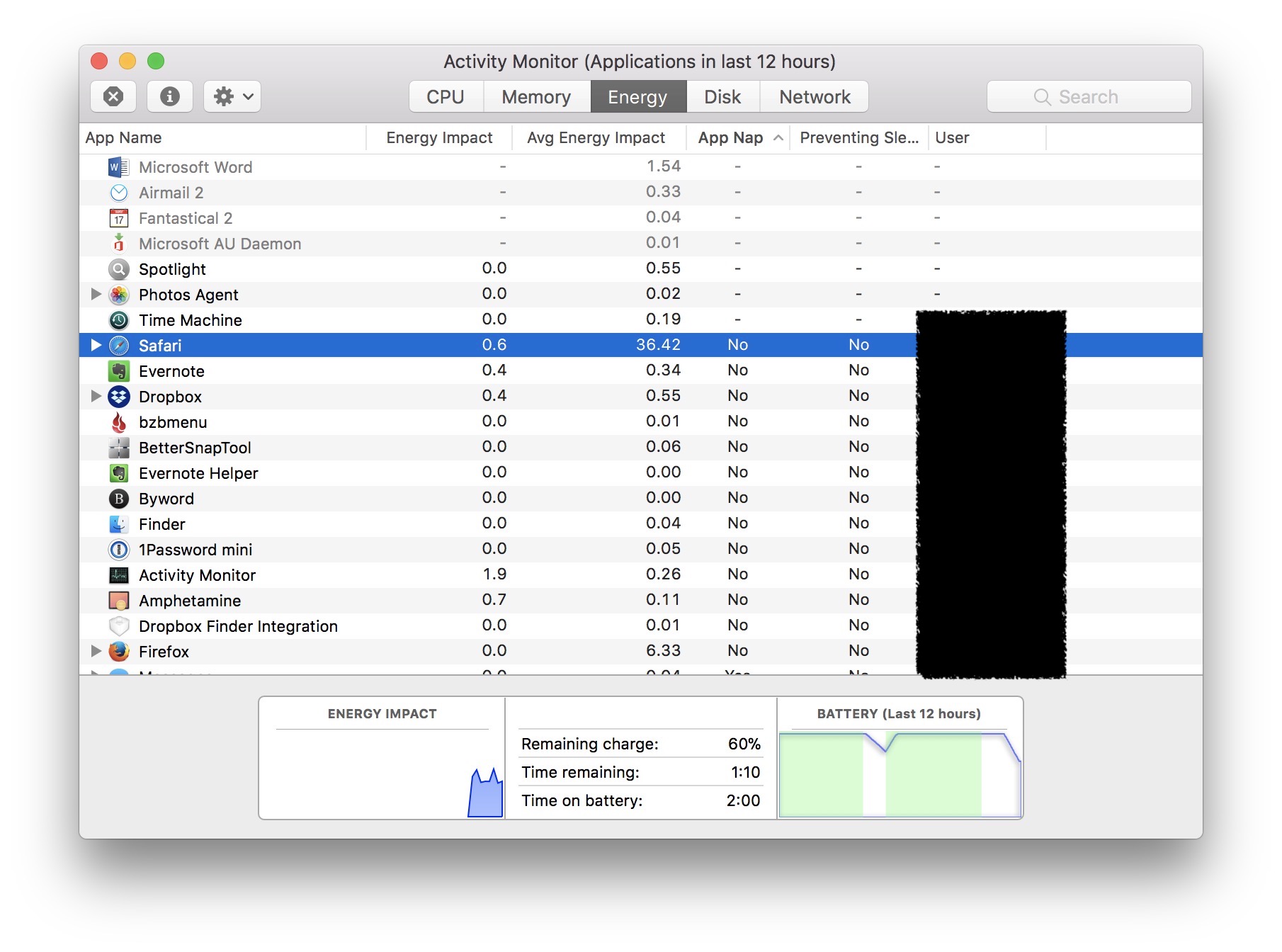Switch to the Memory tab
Image resolution: width=1282 pixels, height=952 pixels.
click(537, 96)
